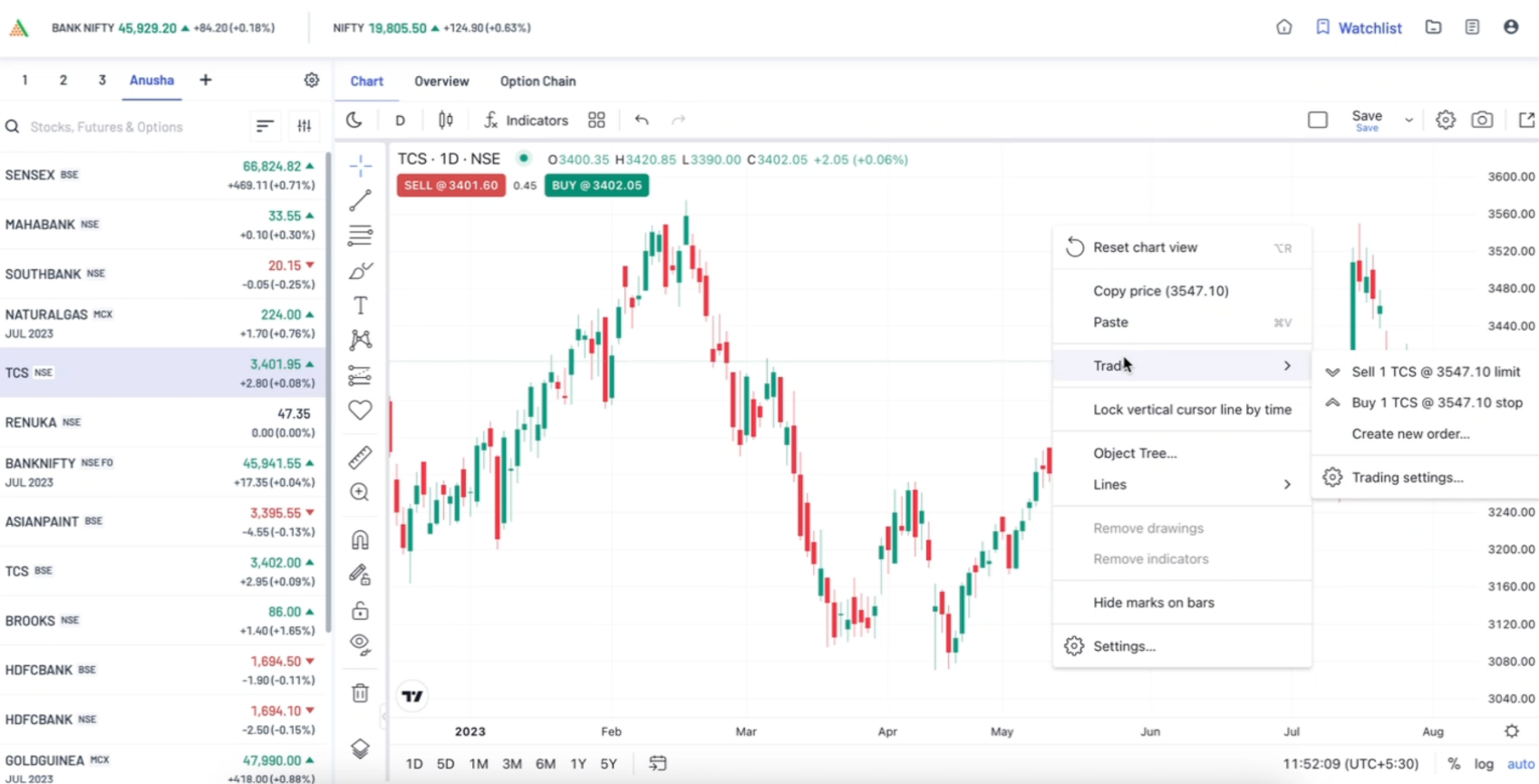This screenshot has height=784, width=1539.
Task: Take chart snapshot with camera icon
Action: [1482, 120]
